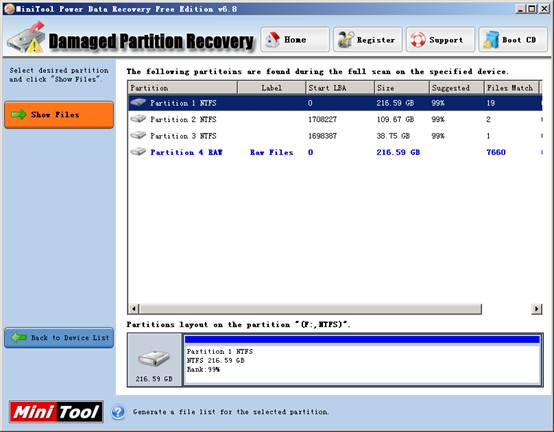
Task: Click the title bar application icon
Action: tap(9, 9)
